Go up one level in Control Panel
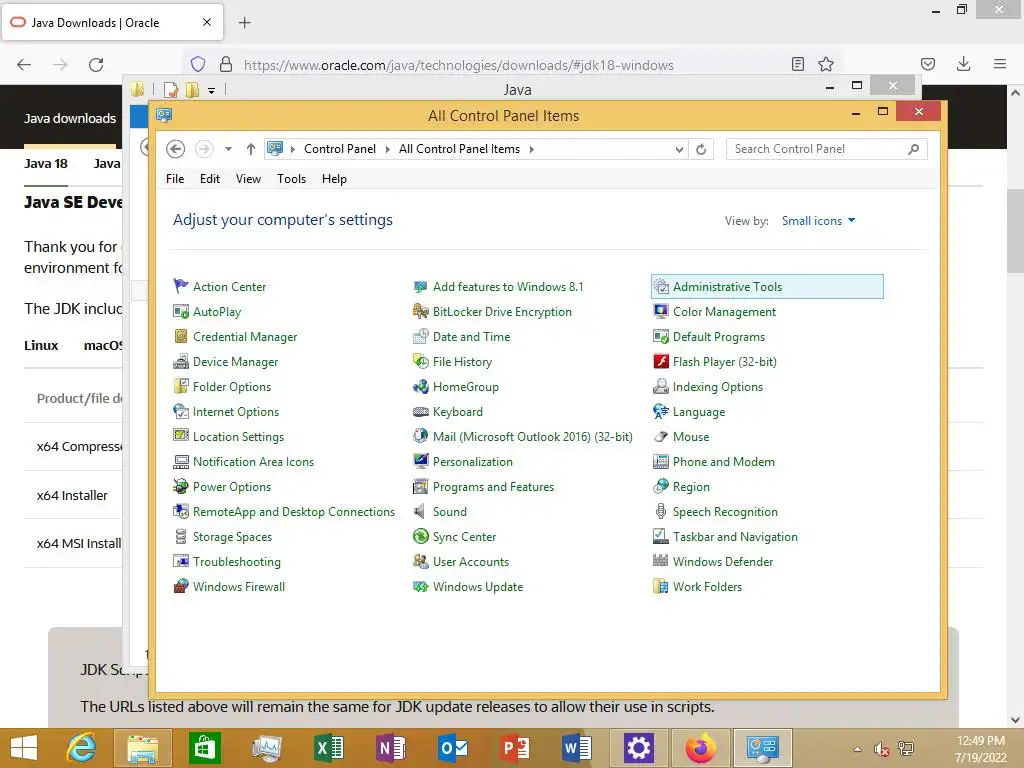Screen dimensions: 1024x768 pyautogui.click(x=251, y=149)
